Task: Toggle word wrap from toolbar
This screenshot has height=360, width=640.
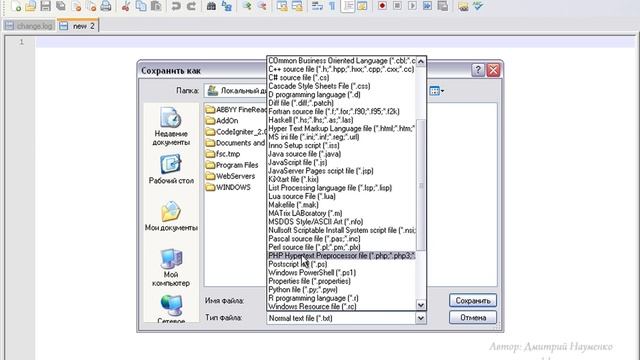Action: [x=317, y=6]
